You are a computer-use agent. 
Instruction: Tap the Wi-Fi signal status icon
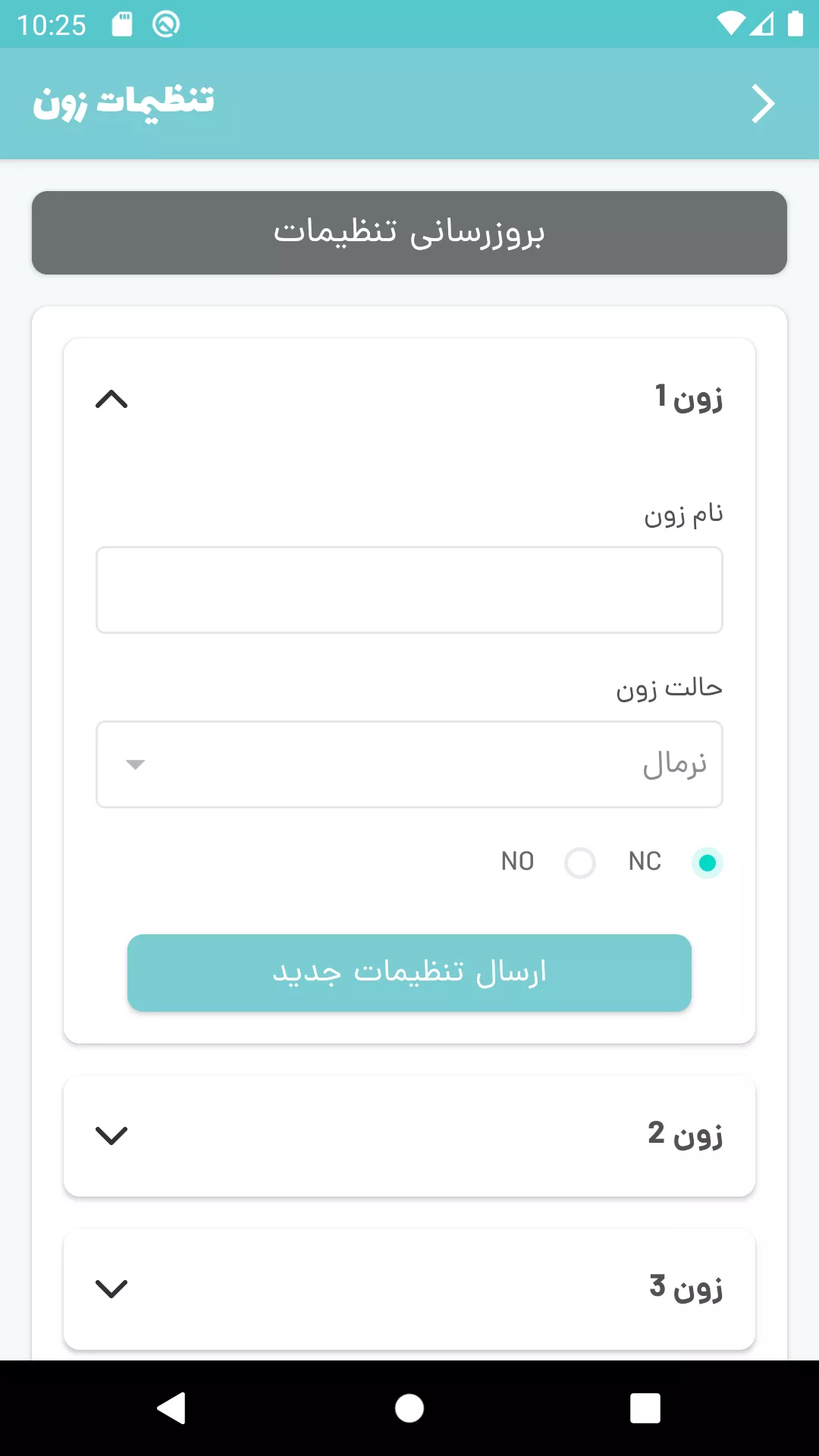coord(730,24)
